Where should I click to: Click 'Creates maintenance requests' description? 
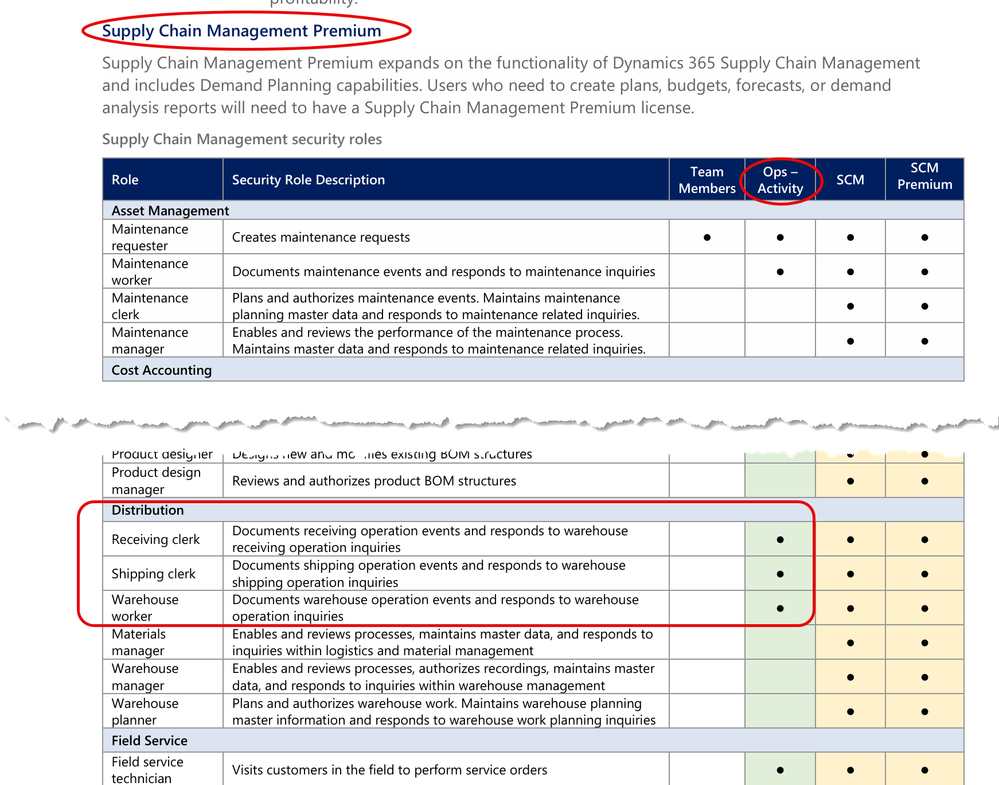(321, 237)
